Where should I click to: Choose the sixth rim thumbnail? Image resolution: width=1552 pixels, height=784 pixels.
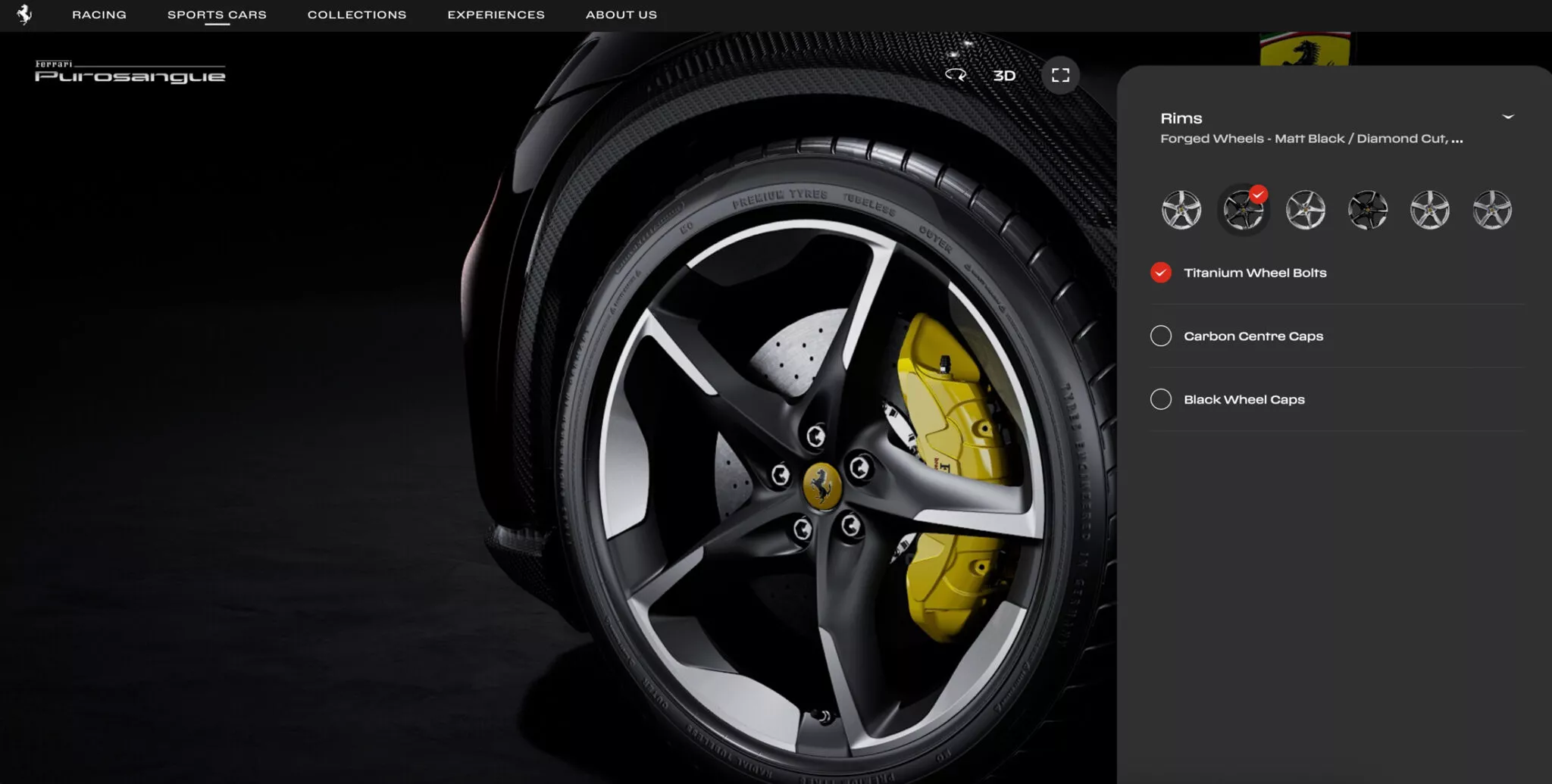pyautogui.click(x=1492, y=210)
